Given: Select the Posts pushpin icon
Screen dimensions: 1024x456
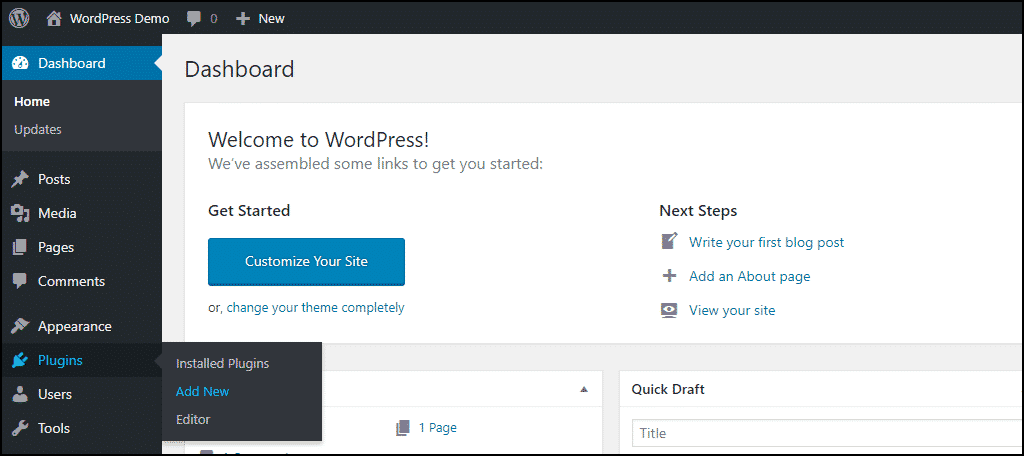Looking at the screenshot, I should pos(21,179).
